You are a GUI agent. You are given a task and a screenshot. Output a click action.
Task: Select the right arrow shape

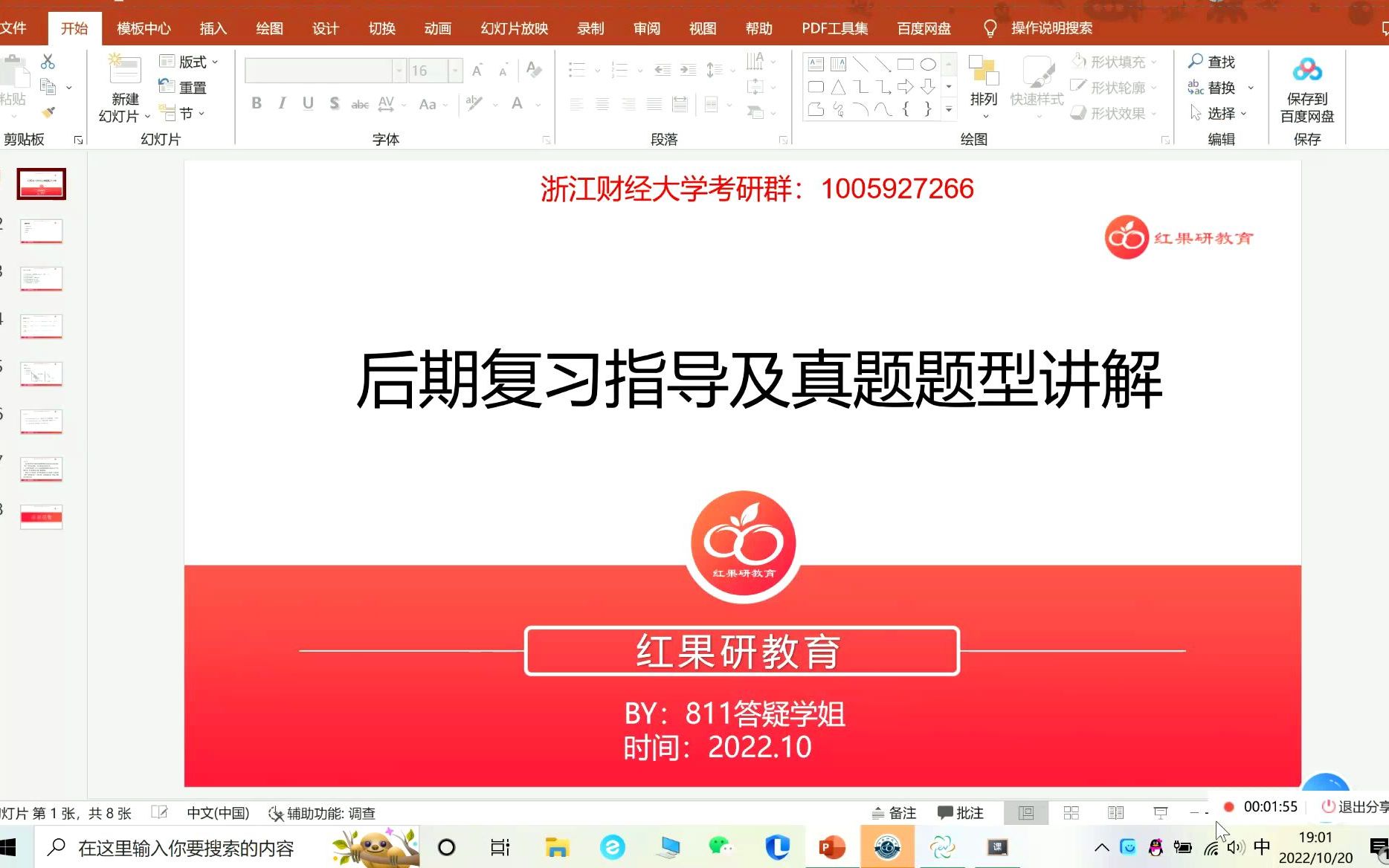pos(905,87)
